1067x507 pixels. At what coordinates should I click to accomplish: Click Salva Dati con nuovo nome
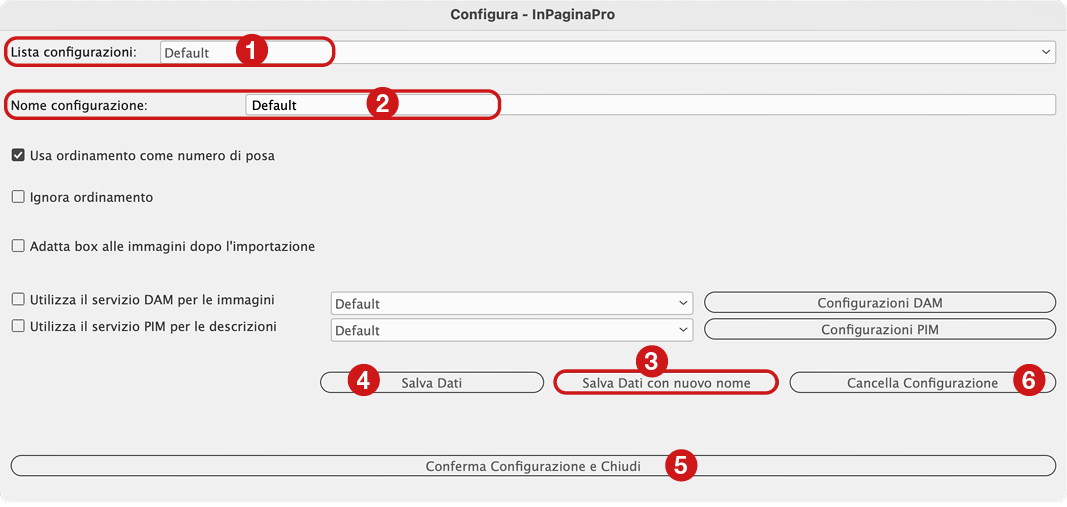pos(666,383)
